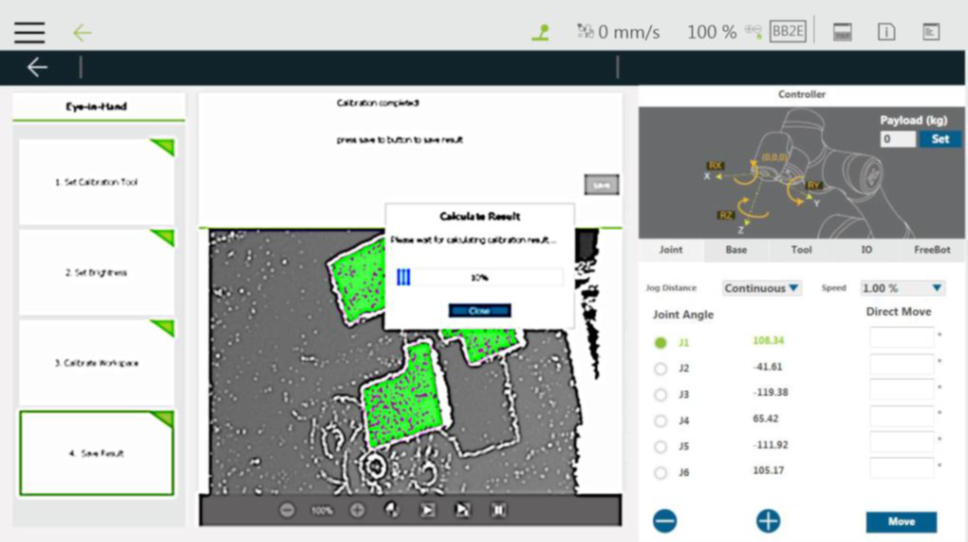Select the J6 joint radio button
The width and height of the screenshot is (968, 542).
point(660,472)
